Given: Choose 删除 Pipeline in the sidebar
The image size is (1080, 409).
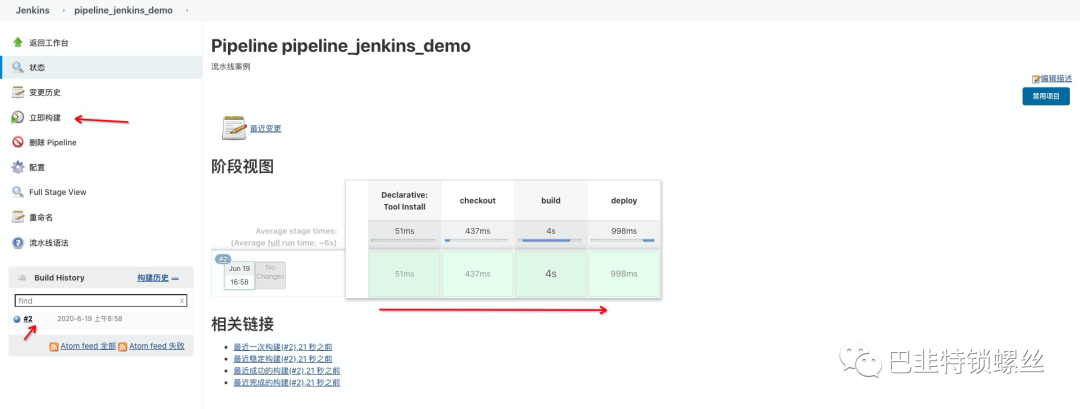Looking at the screenshot, I should (53, 143).
